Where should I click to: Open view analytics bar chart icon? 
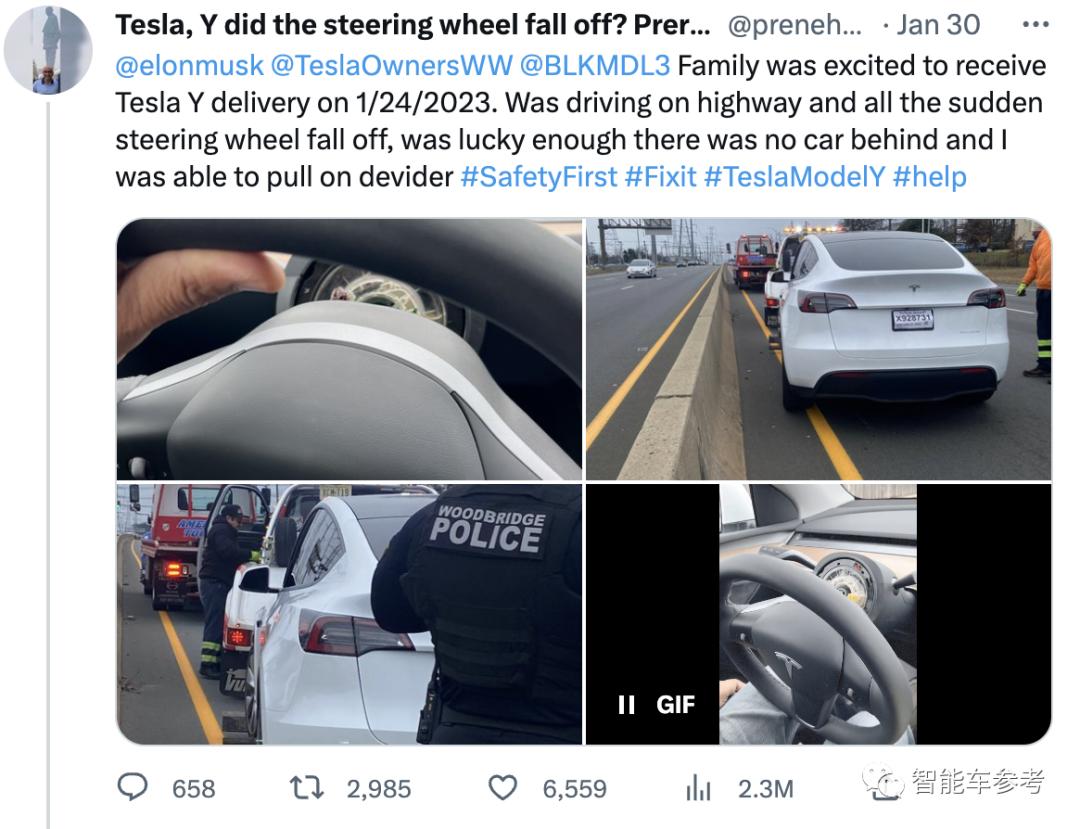point(698,788)
